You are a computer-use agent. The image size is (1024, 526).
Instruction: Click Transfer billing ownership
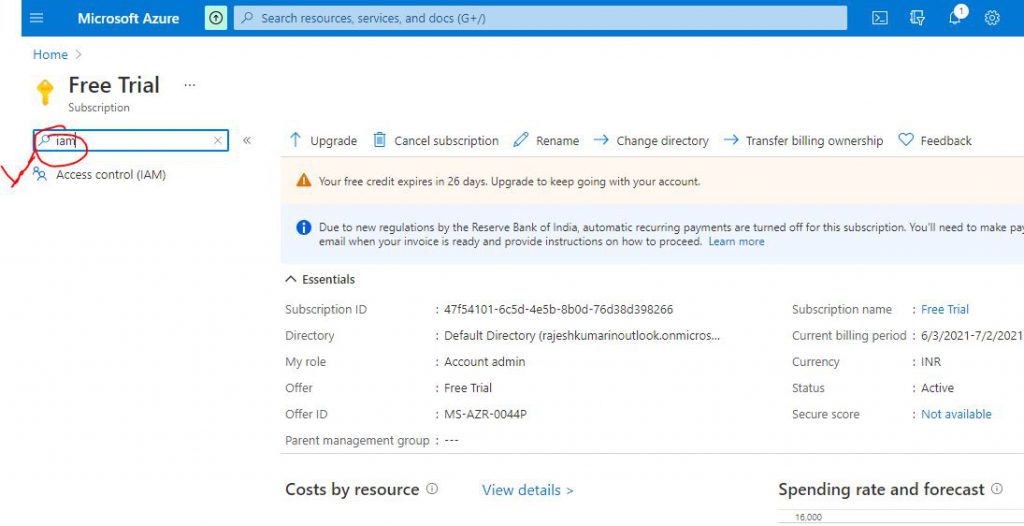pyautogui.click(x=803, y=141)
